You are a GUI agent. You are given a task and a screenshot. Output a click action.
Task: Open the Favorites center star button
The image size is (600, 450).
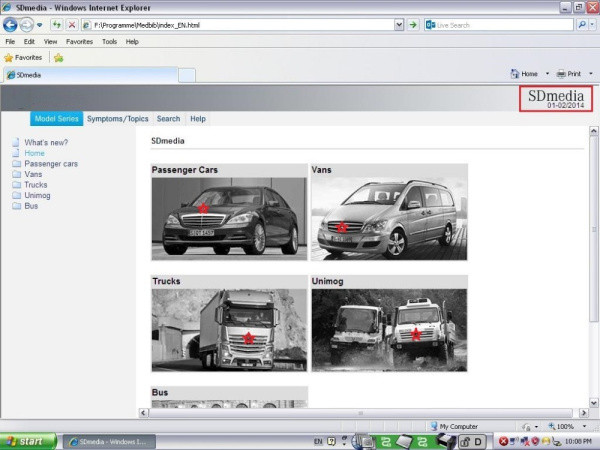23,58
